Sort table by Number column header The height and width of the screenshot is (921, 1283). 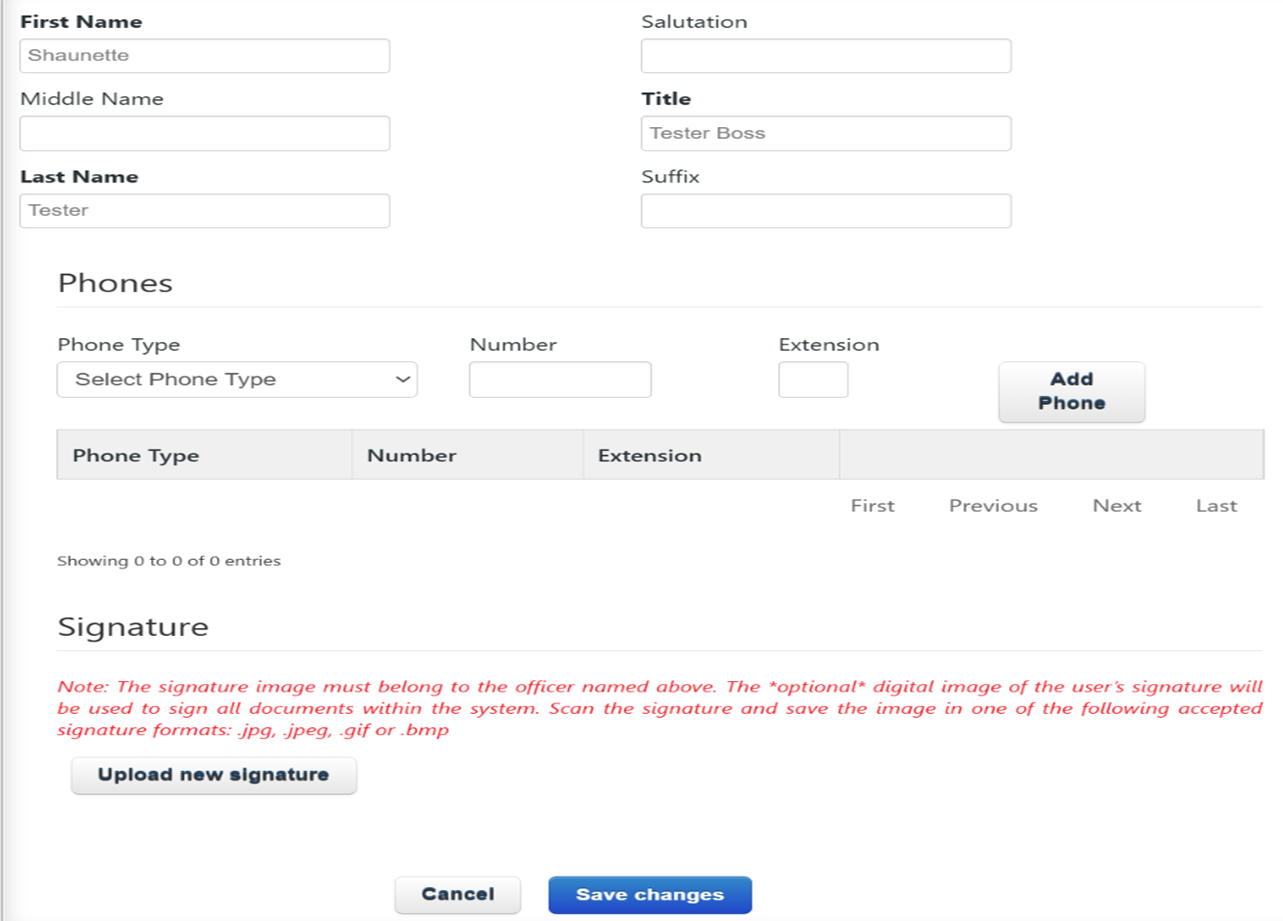[x=412, y=456]
